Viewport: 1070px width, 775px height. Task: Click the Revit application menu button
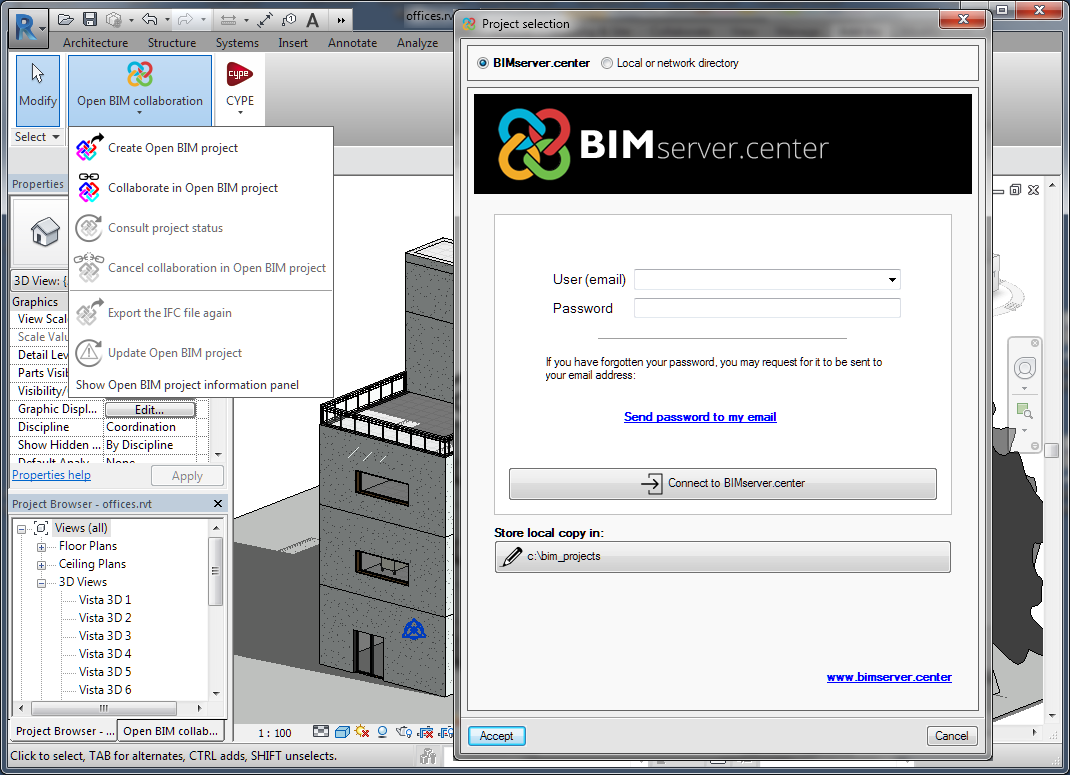click(28, 25)
